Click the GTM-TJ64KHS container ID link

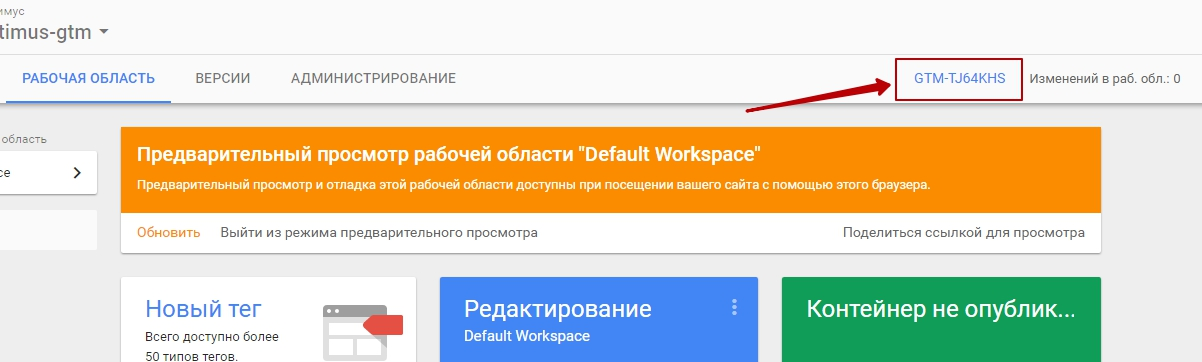click(959, 78)
